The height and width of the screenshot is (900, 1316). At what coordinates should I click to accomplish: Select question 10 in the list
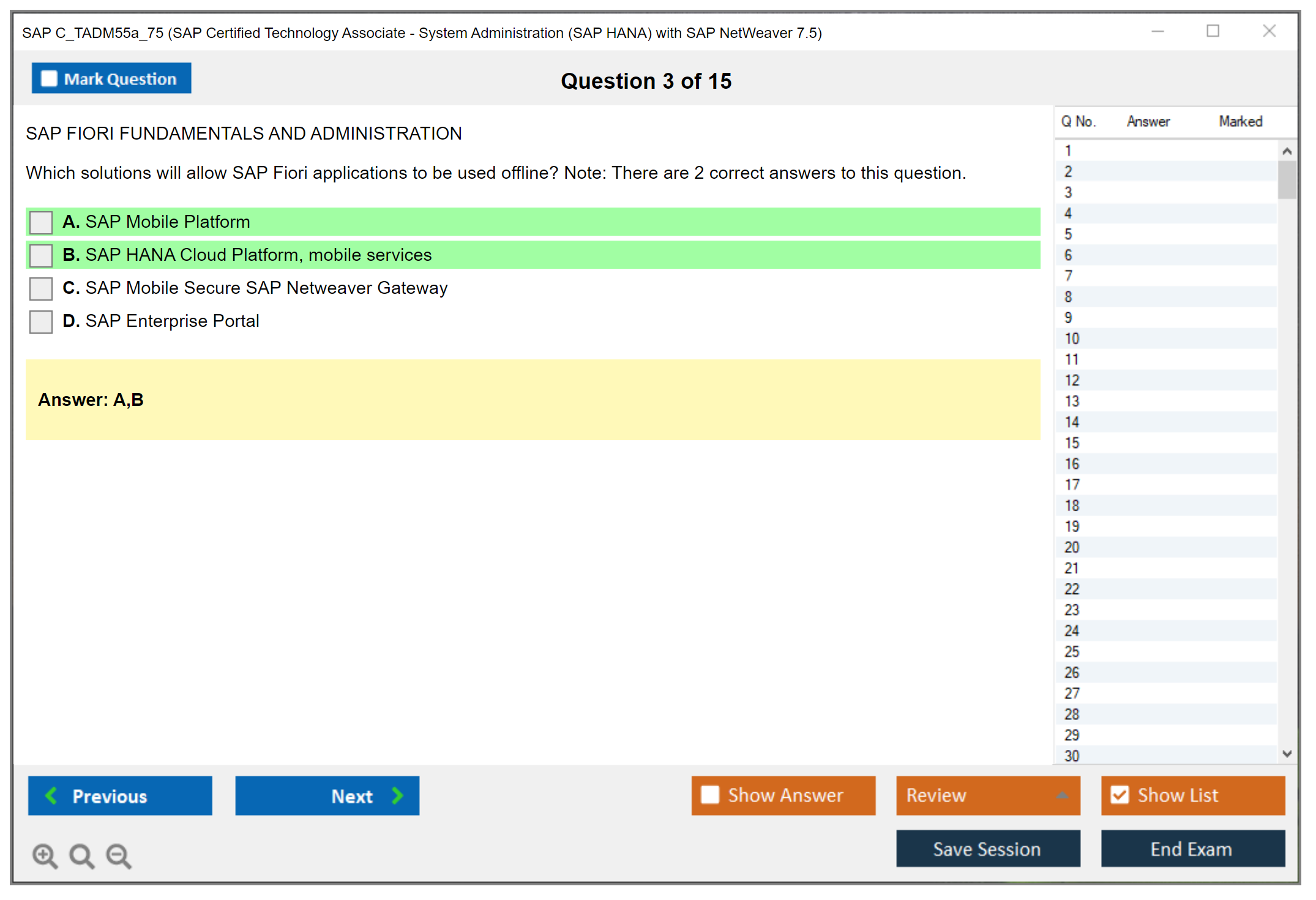[x=1072, y=339]
